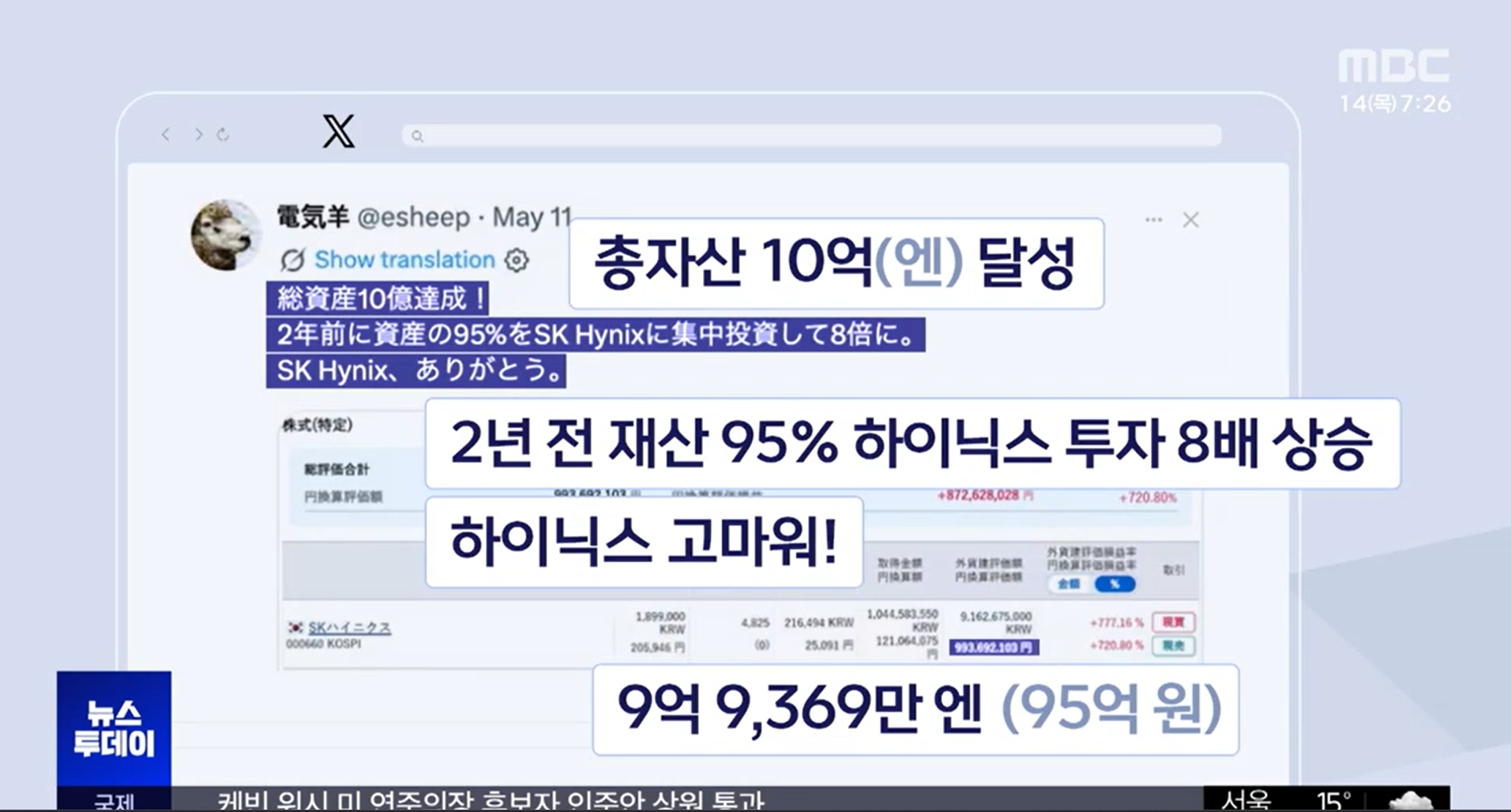
Task: Close the post with the X icon
Action: (1190, 220)
